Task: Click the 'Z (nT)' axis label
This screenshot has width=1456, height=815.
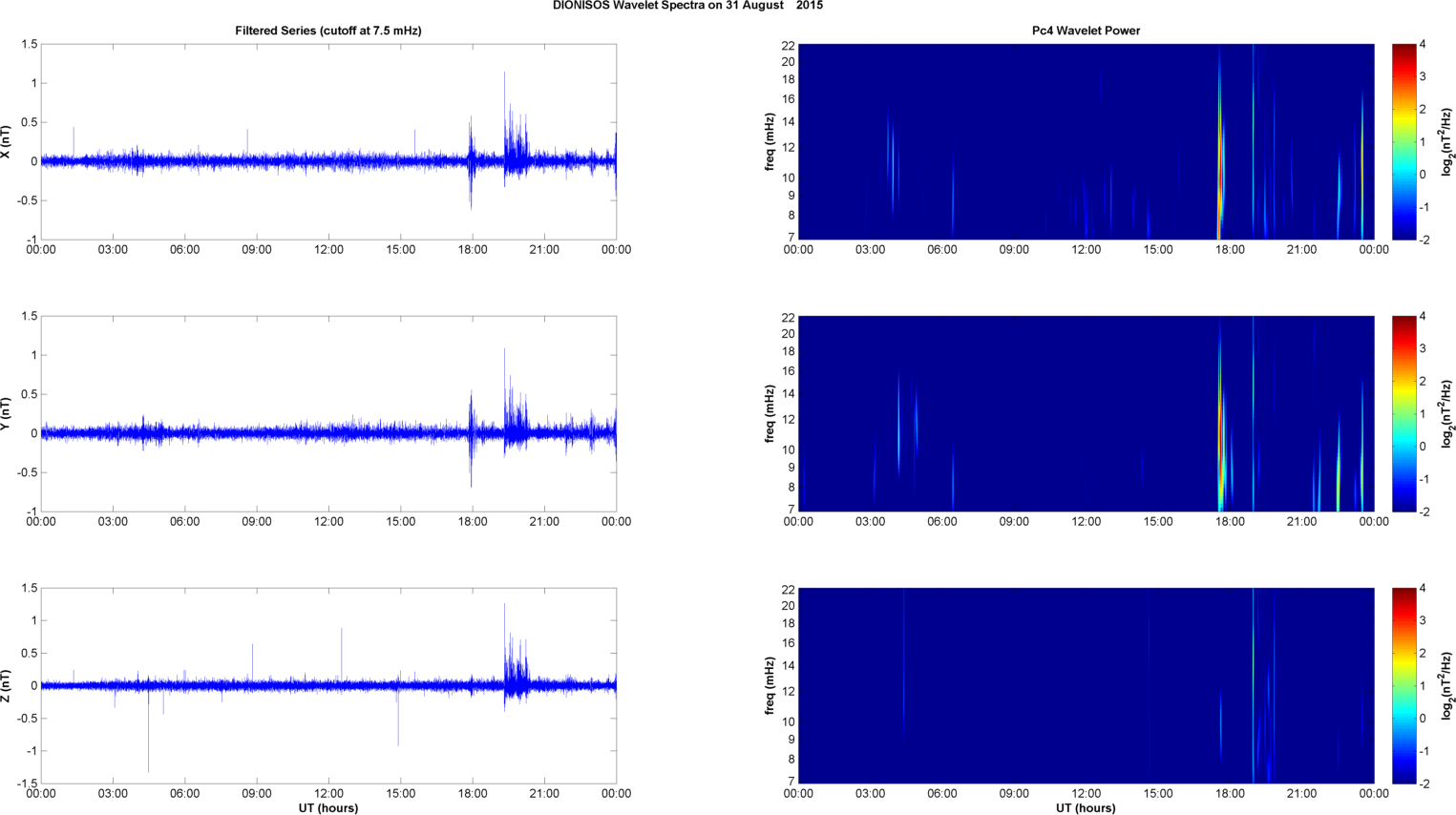Action: [7, 686]
